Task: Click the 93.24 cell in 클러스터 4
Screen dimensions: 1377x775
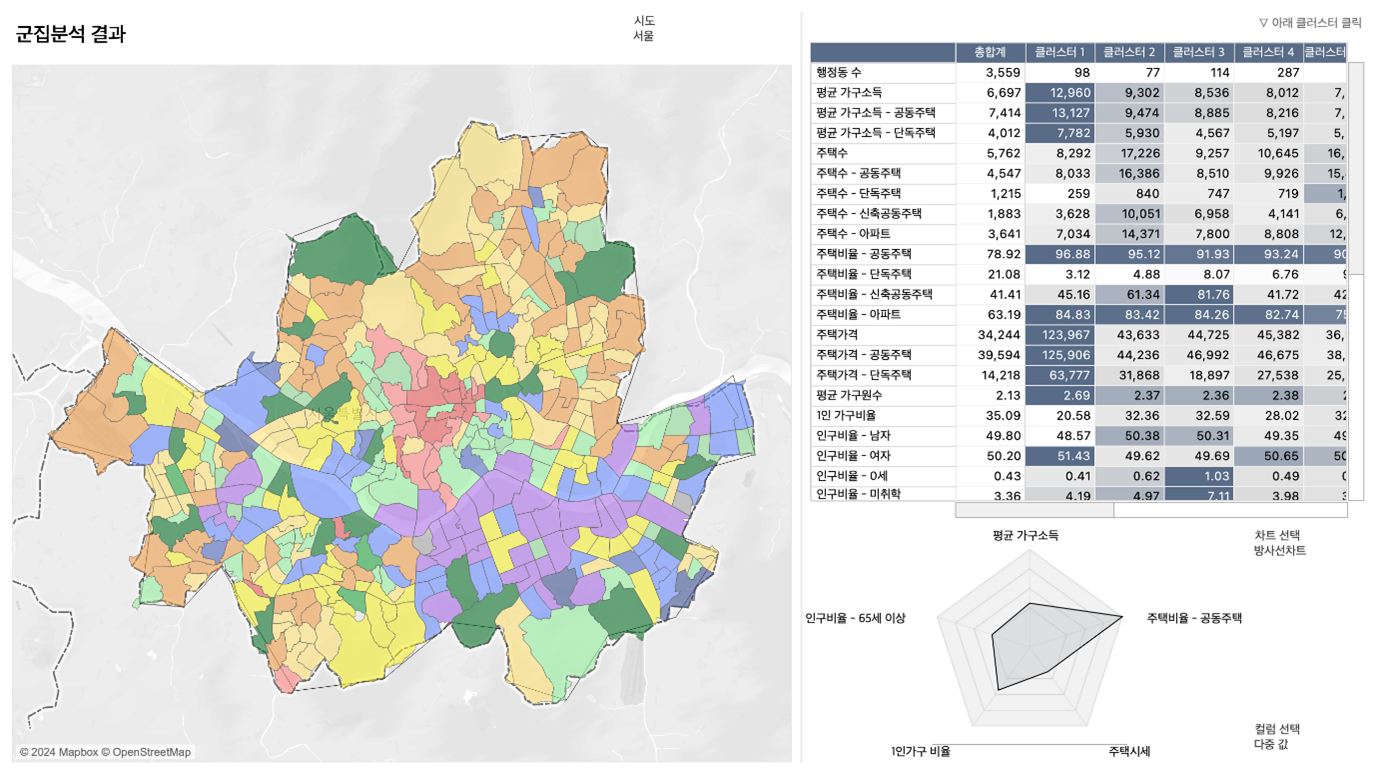Action: pyautogui.click(x=1267, y=254)
